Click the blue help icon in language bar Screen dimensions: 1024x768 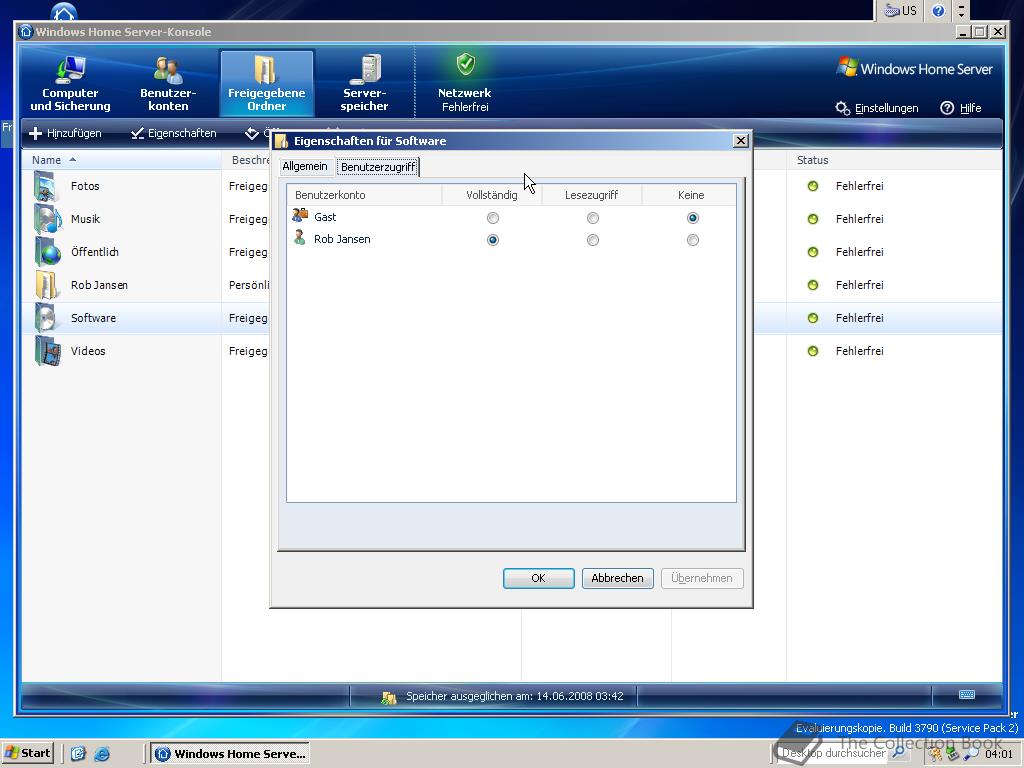tap(938, 10)
